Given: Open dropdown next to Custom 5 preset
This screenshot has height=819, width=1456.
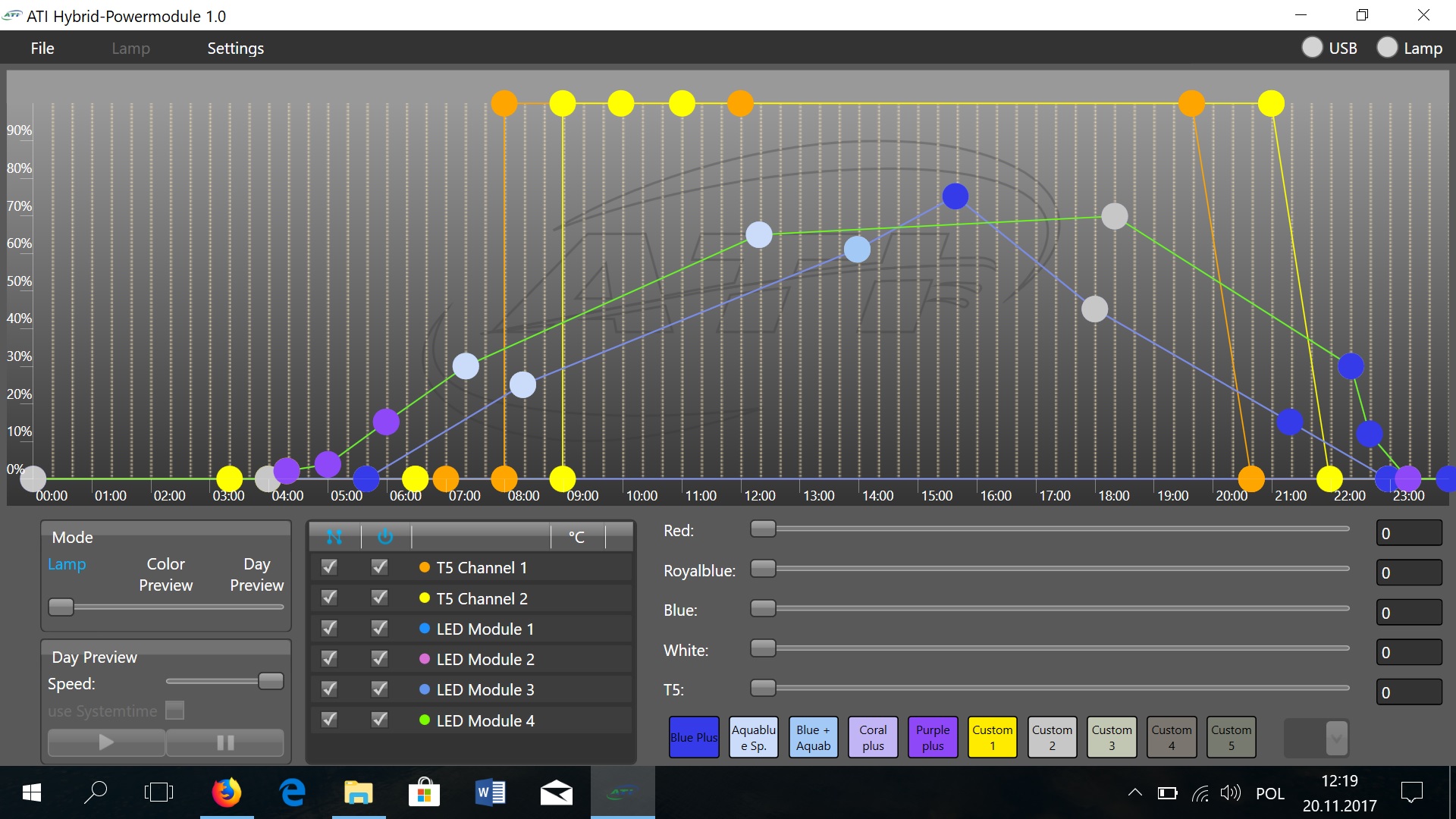Looking at the screenshot, I should pyautogui.click(x=1336, y=737).
